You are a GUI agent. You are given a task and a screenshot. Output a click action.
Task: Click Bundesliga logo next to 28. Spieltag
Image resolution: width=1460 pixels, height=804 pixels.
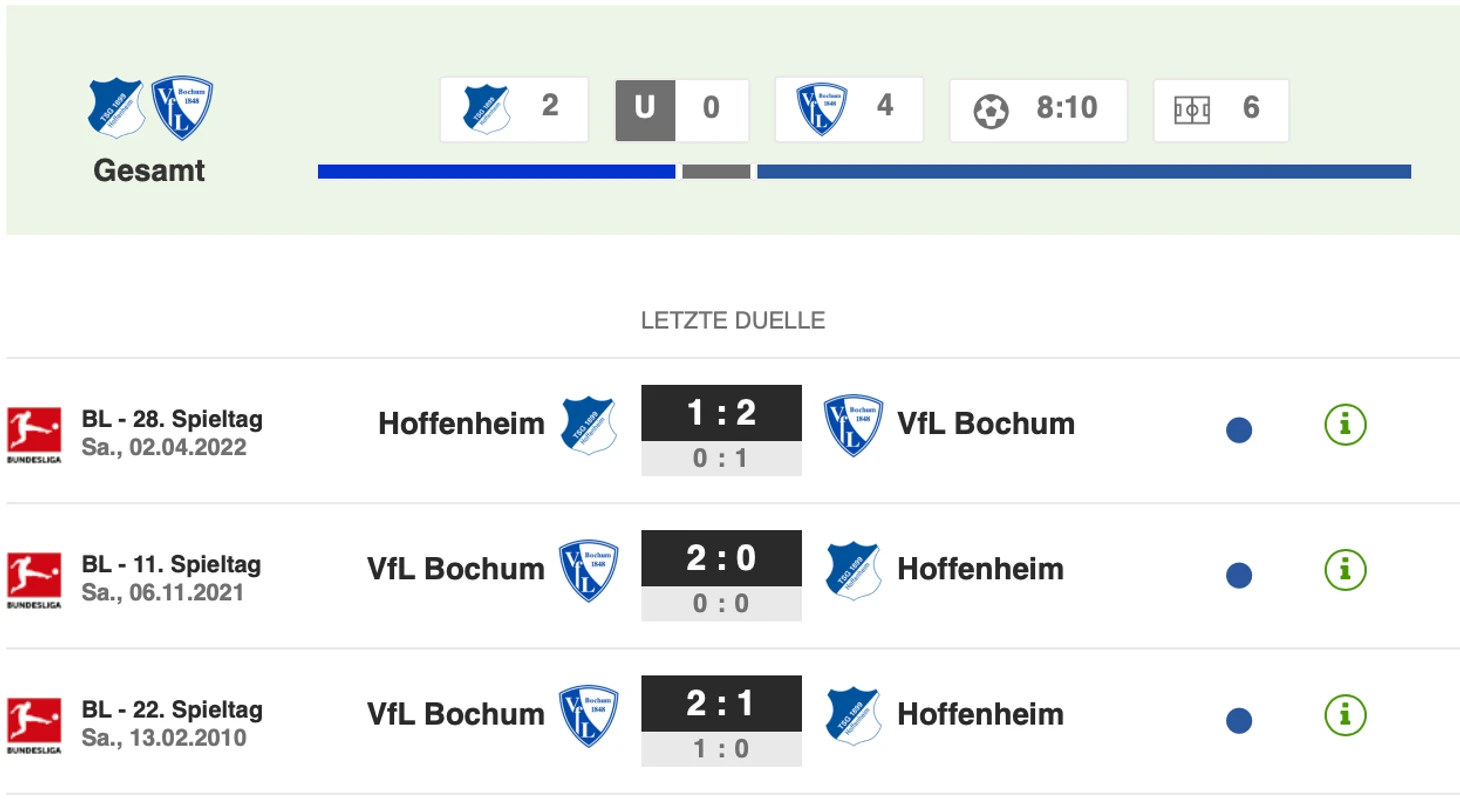[34, 435]
